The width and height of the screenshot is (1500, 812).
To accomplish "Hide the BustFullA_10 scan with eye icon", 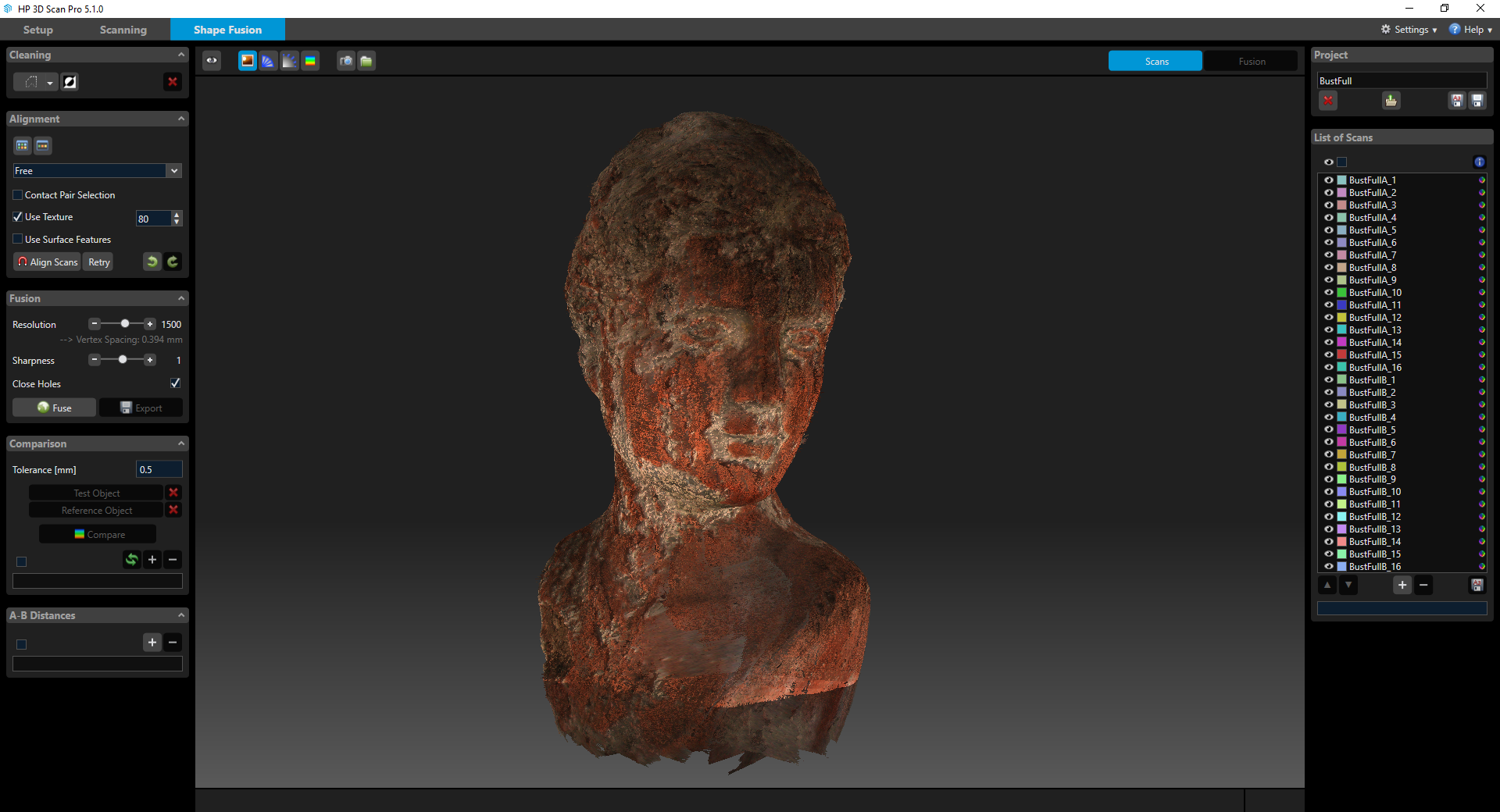I will 1328,293.
